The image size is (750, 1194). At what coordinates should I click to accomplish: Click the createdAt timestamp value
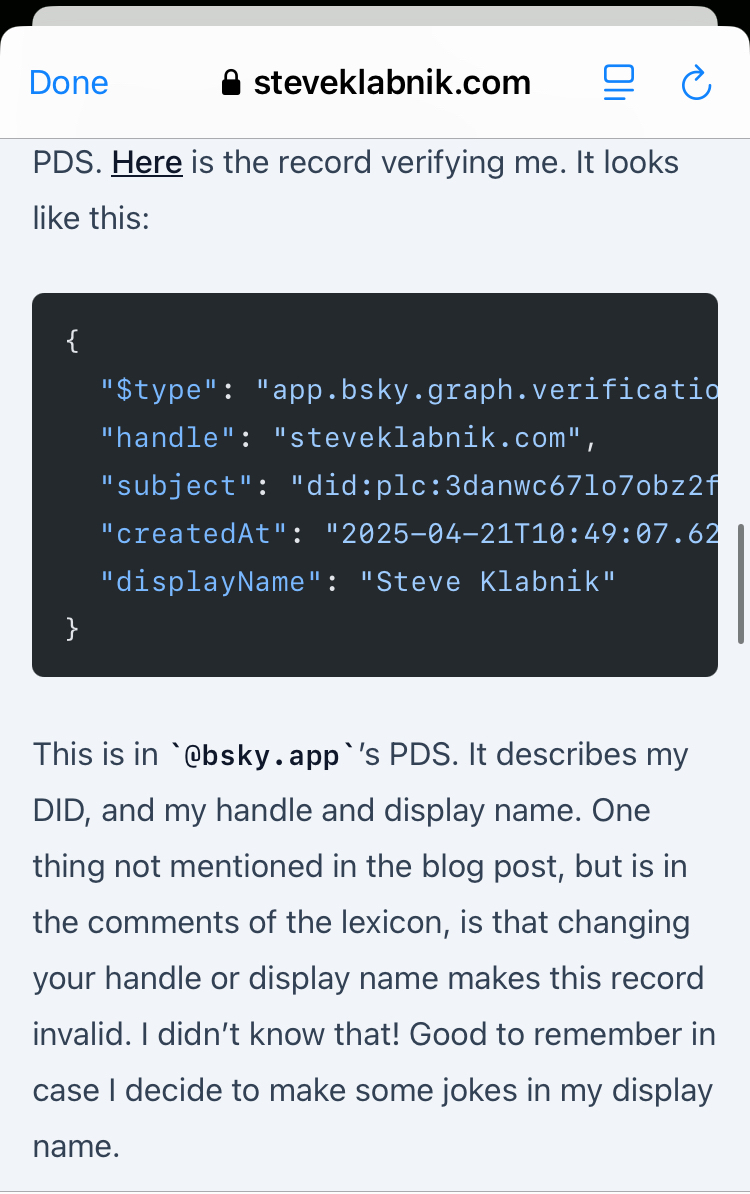(522, 533)
